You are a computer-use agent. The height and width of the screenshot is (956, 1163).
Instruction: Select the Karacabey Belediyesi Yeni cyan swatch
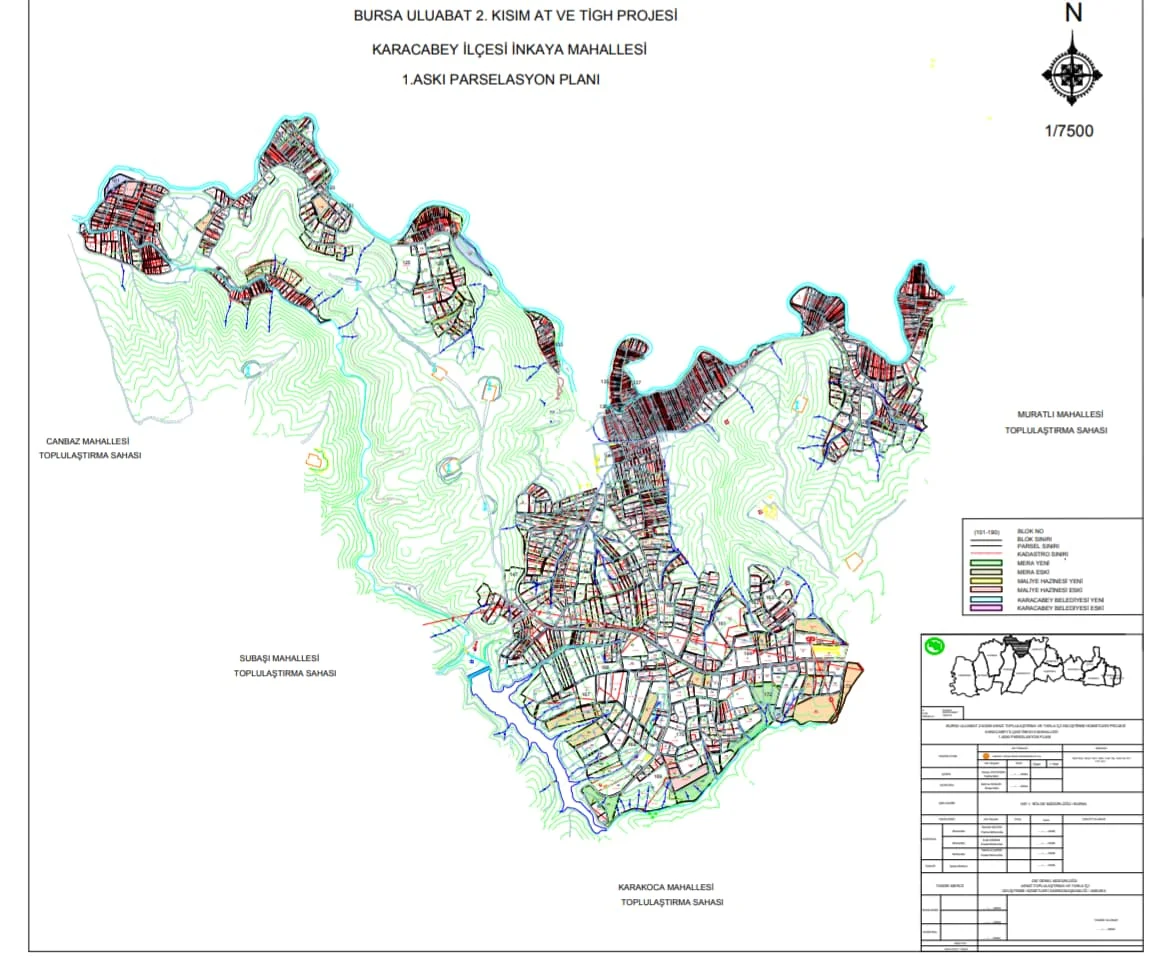986,599
